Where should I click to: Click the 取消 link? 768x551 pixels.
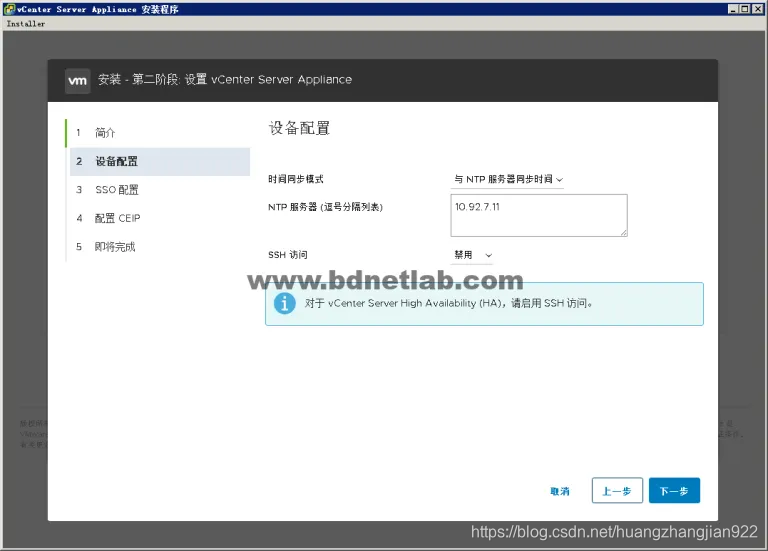(560, 491)
